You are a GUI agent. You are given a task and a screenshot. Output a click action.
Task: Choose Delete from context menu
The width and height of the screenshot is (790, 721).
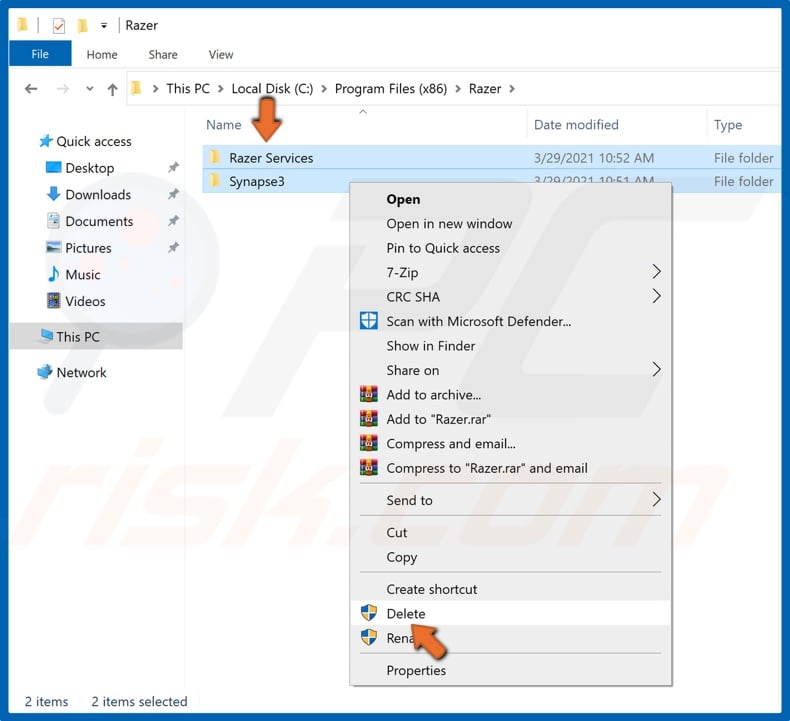click(510, 613)
